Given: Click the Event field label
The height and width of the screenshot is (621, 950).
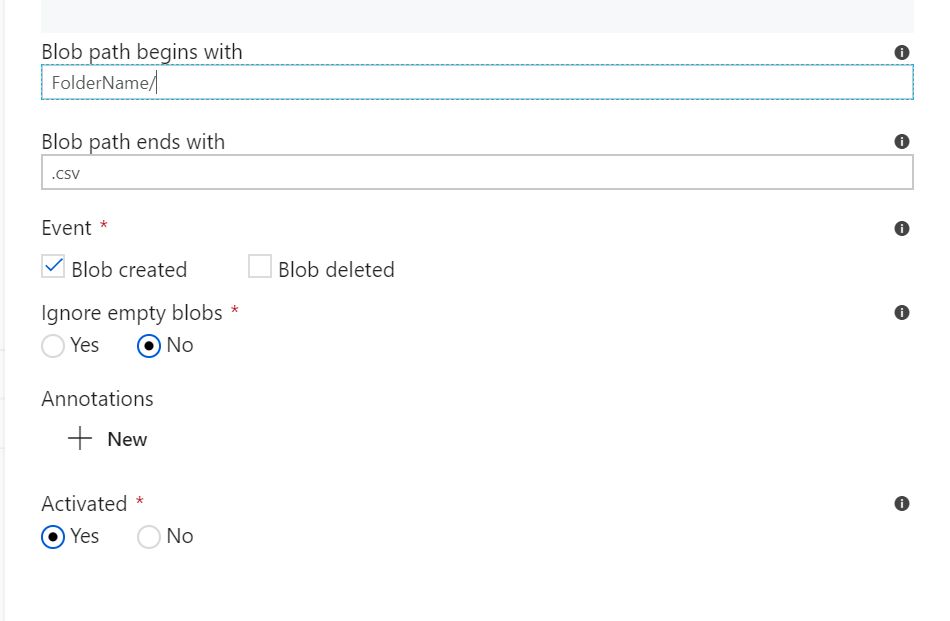Looking at the screenshot, I should [66, 228].
